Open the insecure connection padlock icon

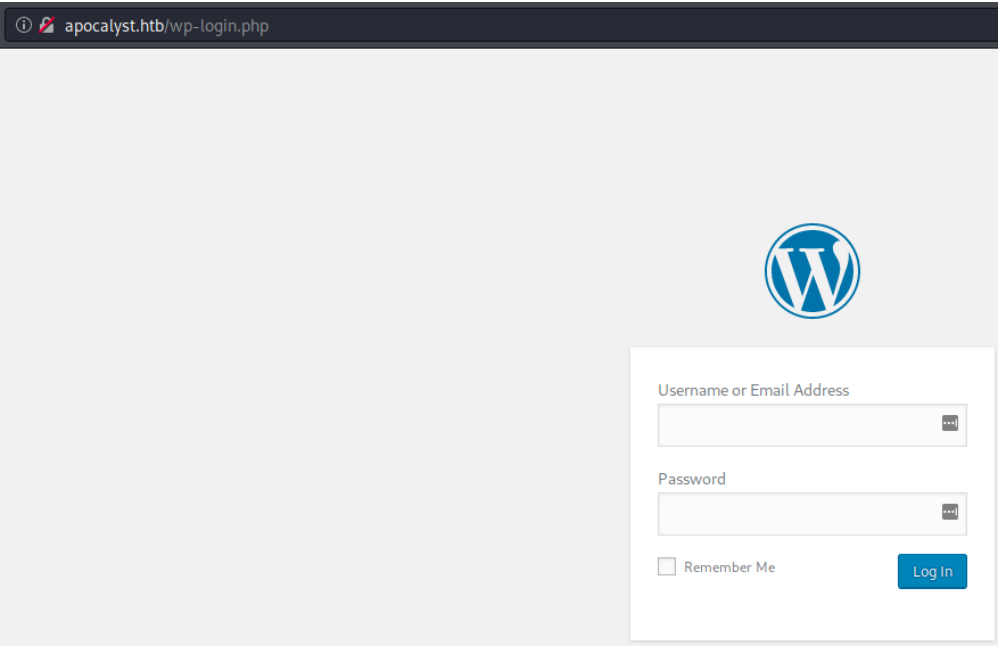(x=46, y=25)
